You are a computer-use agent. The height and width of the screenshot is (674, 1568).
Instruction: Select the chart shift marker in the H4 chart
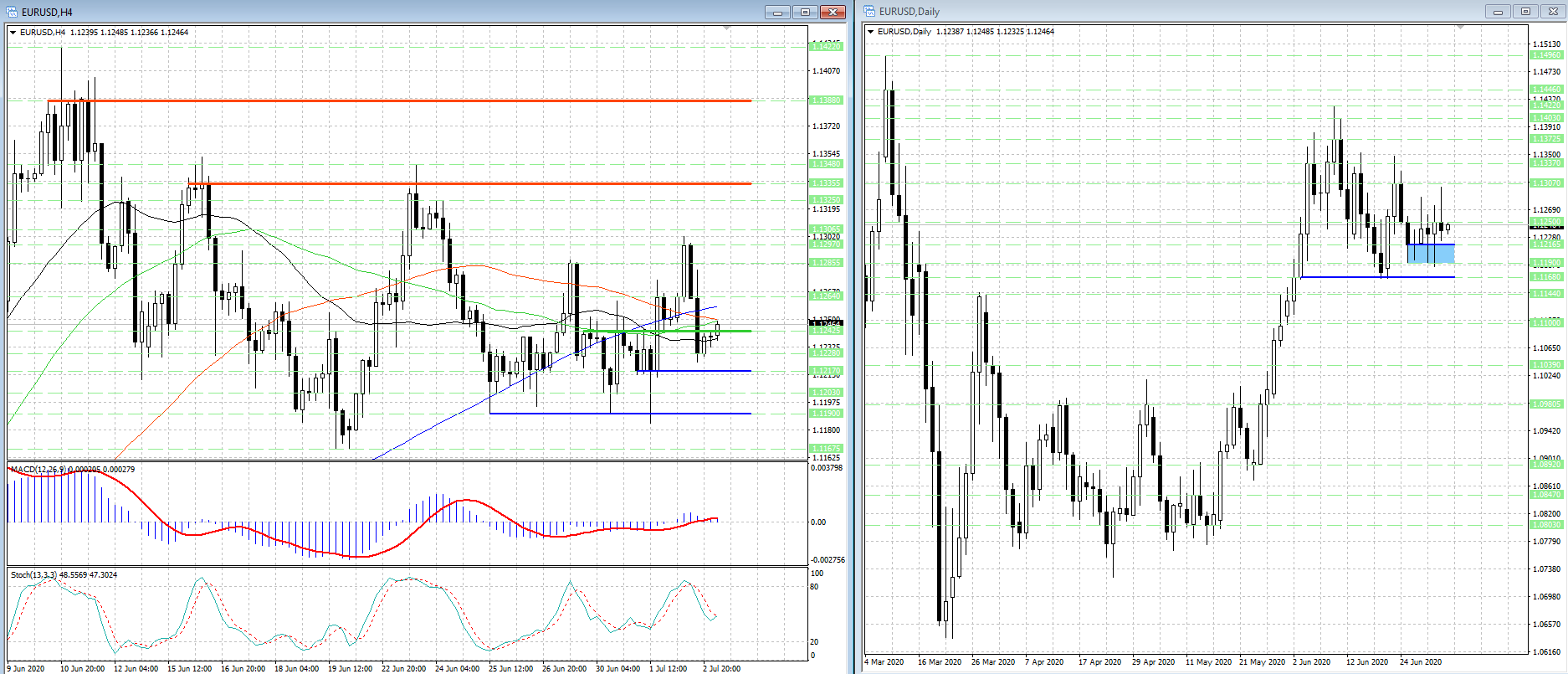pos(726,28)
